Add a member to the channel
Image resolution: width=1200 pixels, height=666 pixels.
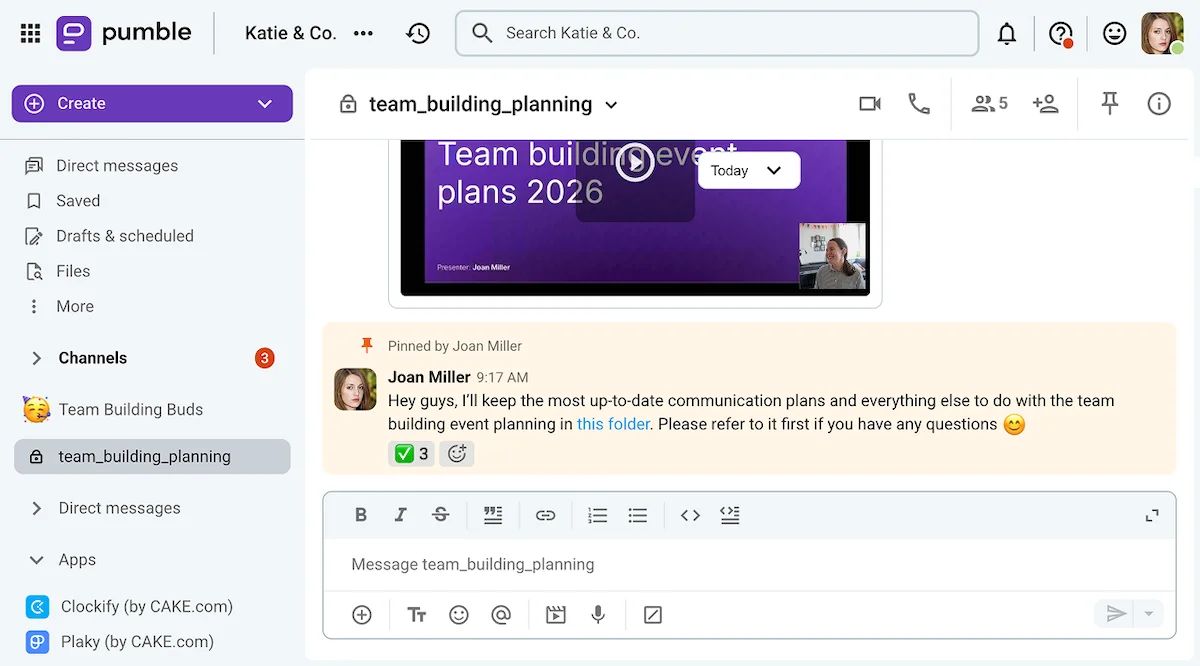pos(1045,104)
